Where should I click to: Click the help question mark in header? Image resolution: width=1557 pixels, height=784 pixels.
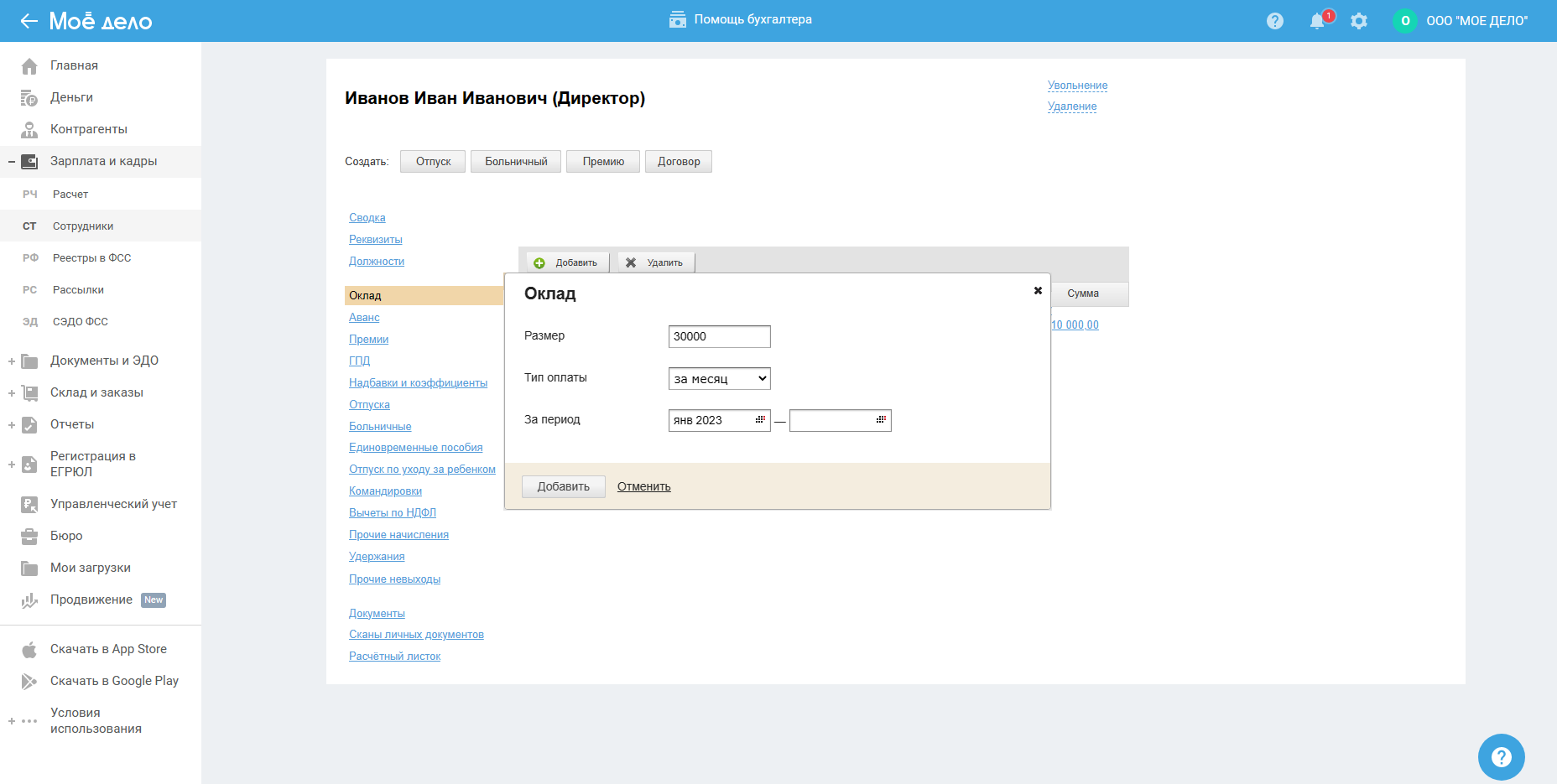pyautogui.click(x=1275, y=21)
